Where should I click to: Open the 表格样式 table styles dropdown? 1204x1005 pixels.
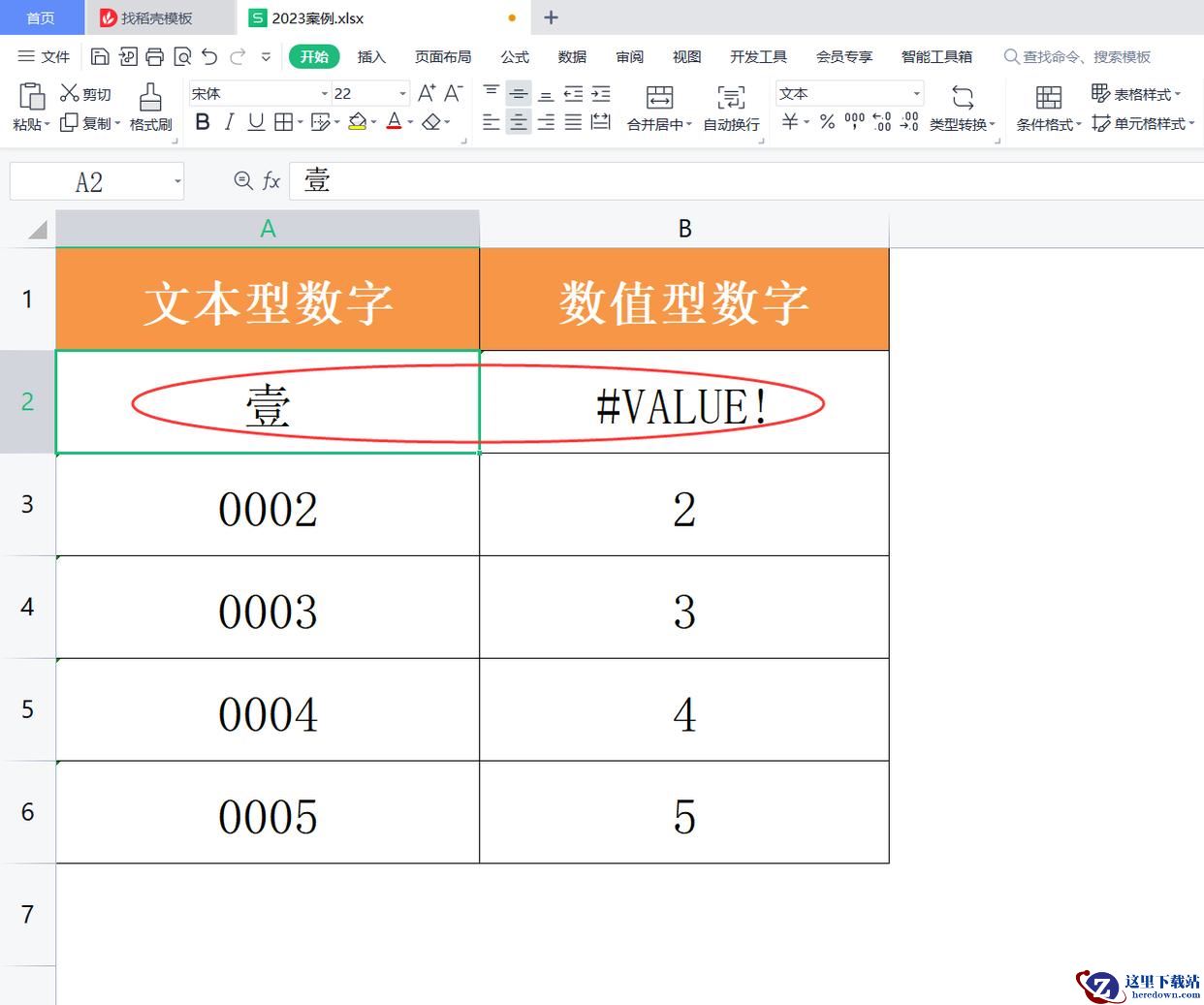[x=1136, y=94]
